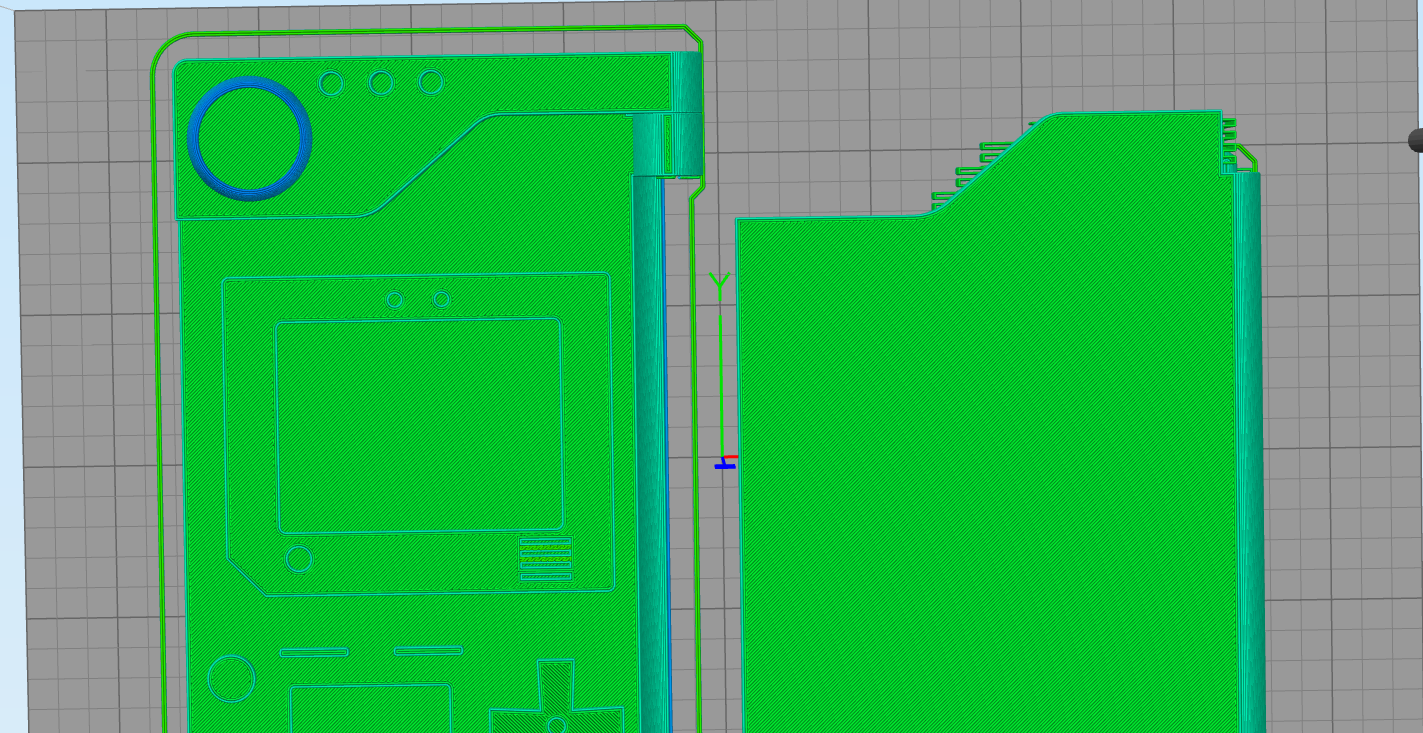Image resolution: width=1423 pixels, height=733 pixels.
Task: Select the left horizontal slot below screen
Action: tap(314, 652)
